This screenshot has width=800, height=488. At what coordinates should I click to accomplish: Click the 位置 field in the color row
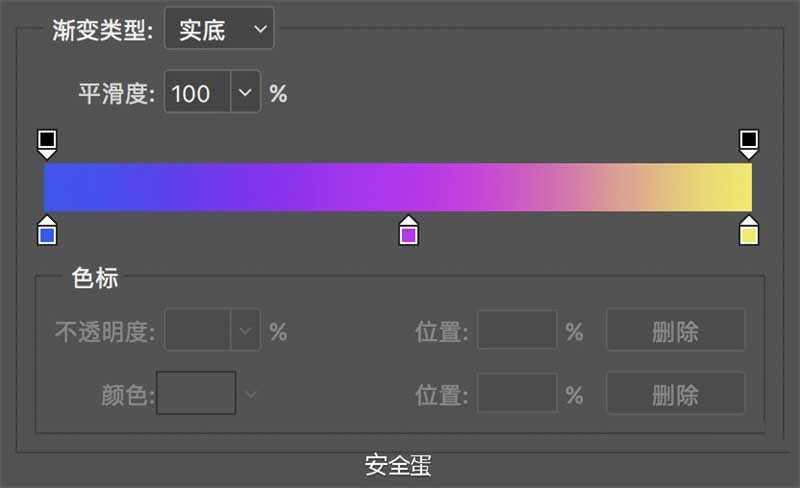click(x=516, y=393)
